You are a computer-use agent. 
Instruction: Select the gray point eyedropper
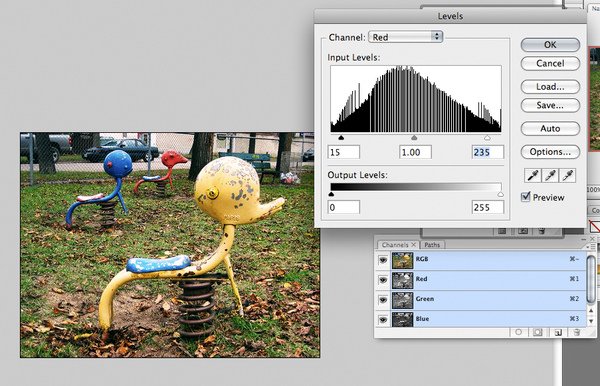click(x=550, y=176)
